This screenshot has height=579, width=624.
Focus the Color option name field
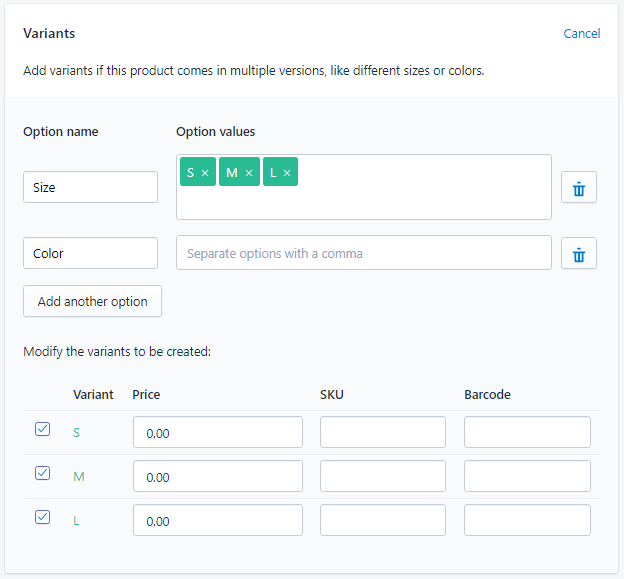pyautogui.click(x=90, y=253)
